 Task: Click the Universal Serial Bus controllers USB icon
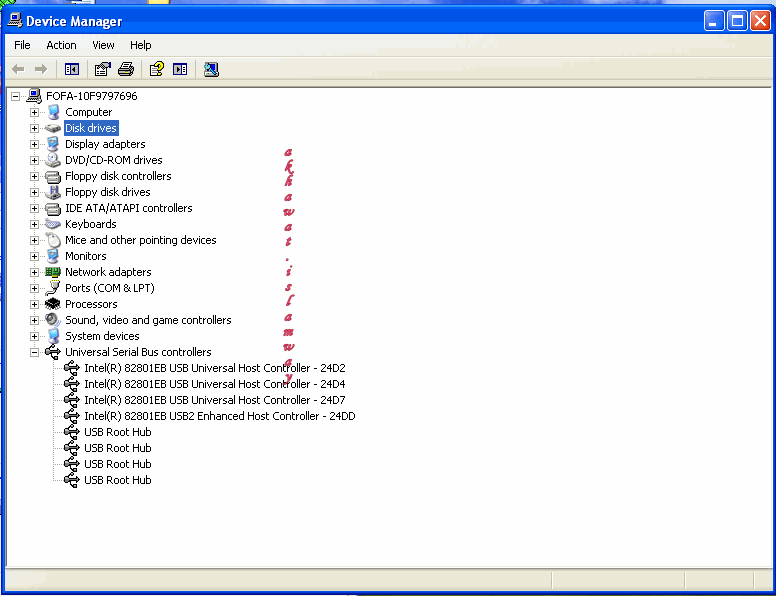click(x=53, y=352)
